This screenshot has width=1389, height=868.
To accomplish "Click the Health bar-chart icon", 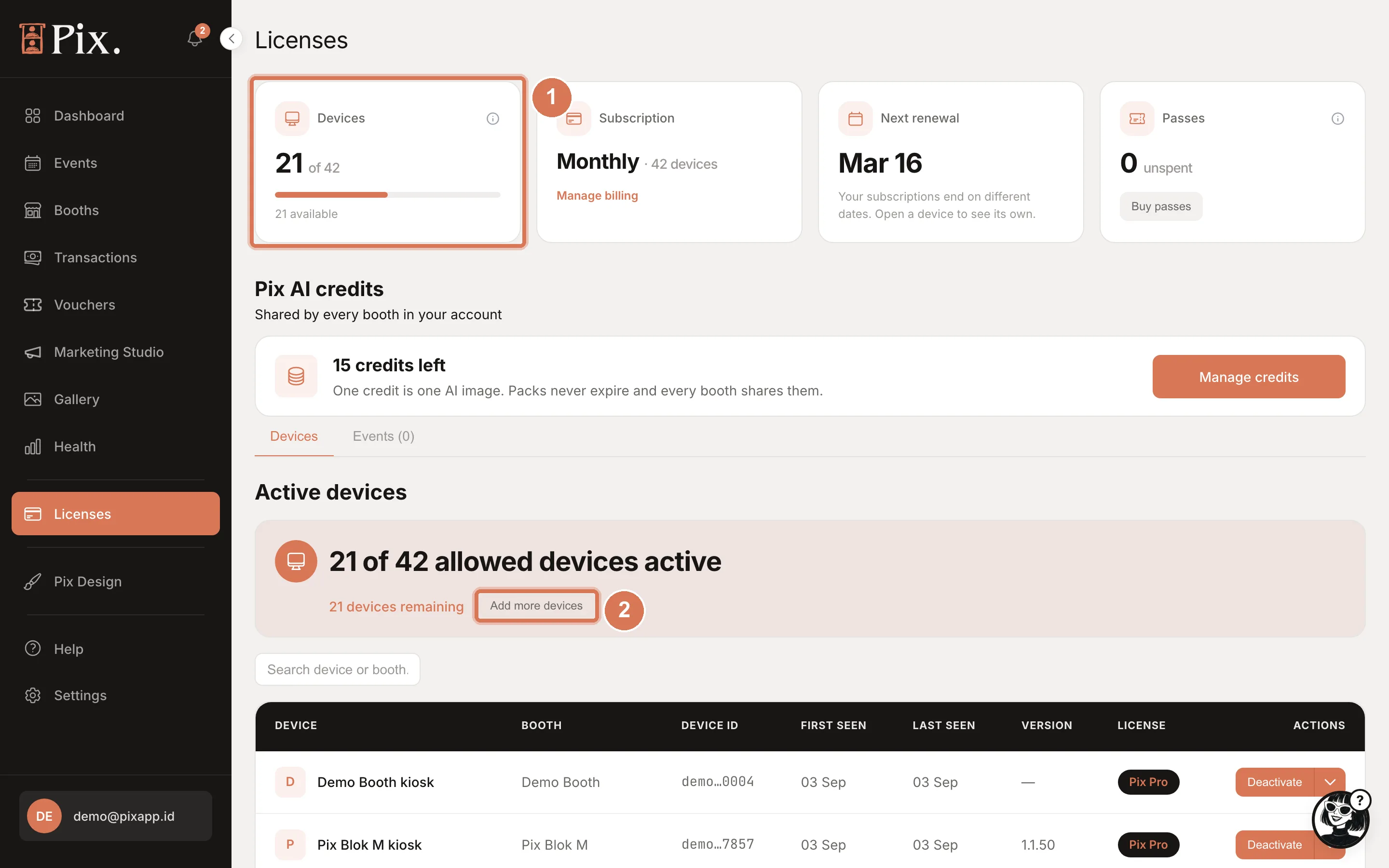I will [x=33, y=447].
